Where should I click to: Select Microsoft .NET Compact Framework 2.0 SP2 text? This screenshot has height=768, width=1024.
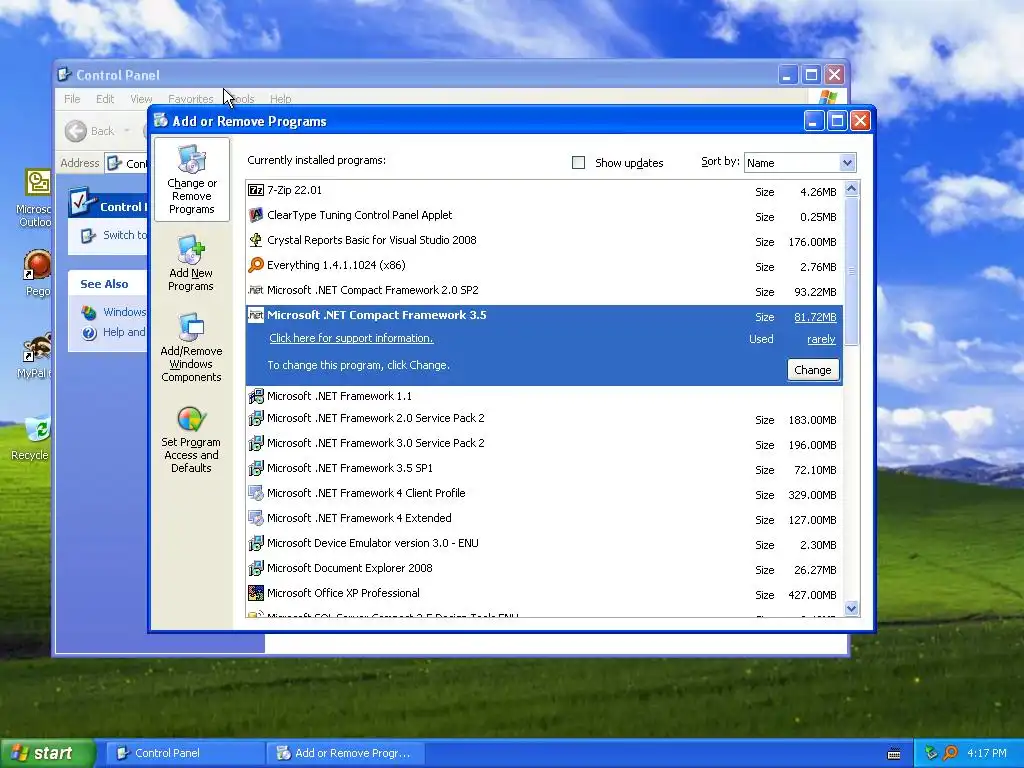pyautogui.click(x=372, y=290)
